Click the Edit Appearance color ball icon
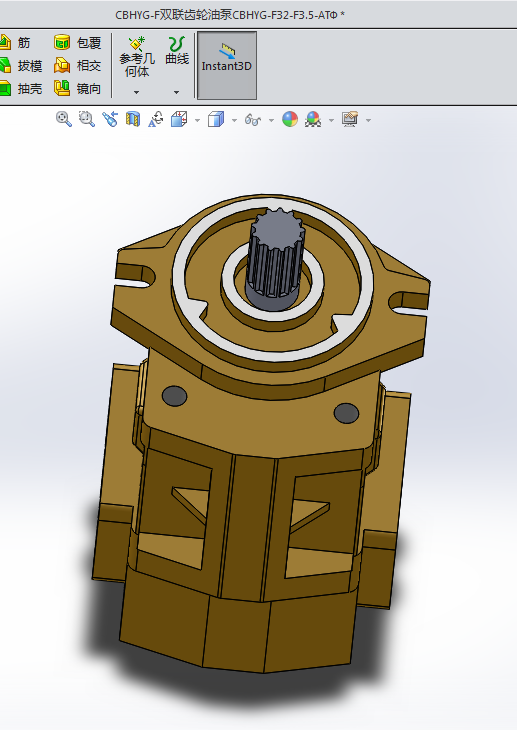Screen dimensions: 517x730 [x=290, y=119]
